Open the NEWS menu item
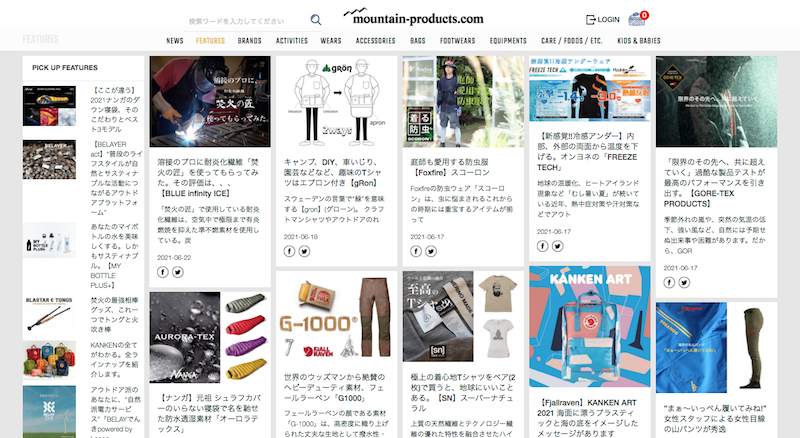The image size is (800, 438). point(175,41)
